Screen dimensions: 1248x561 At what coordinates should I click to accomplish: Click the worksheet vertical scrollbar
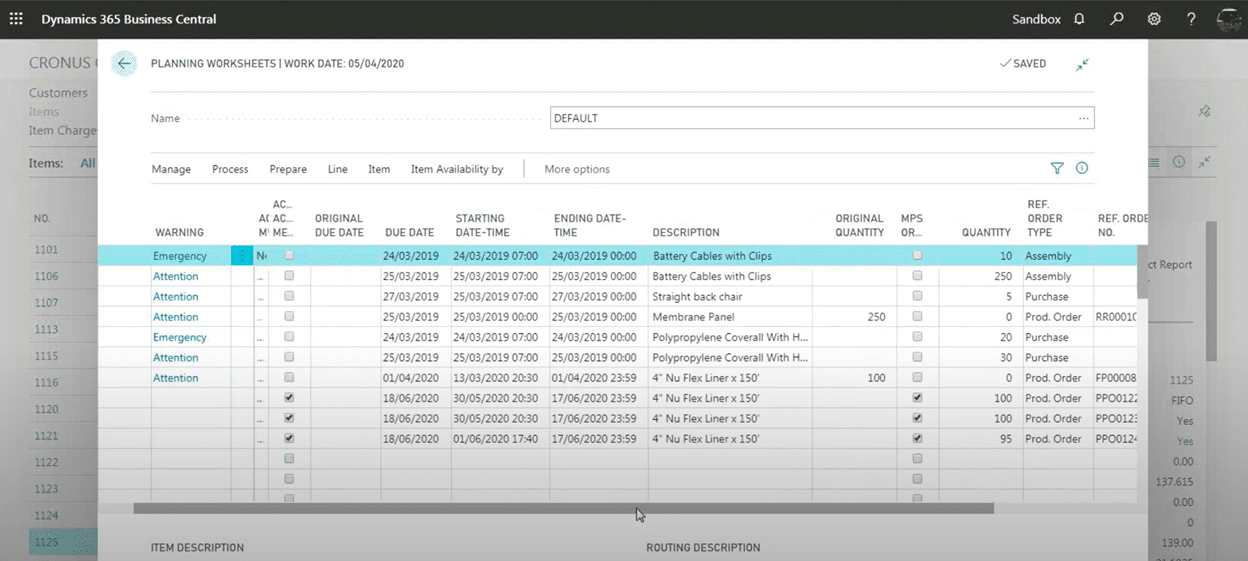click(1141, 270)
